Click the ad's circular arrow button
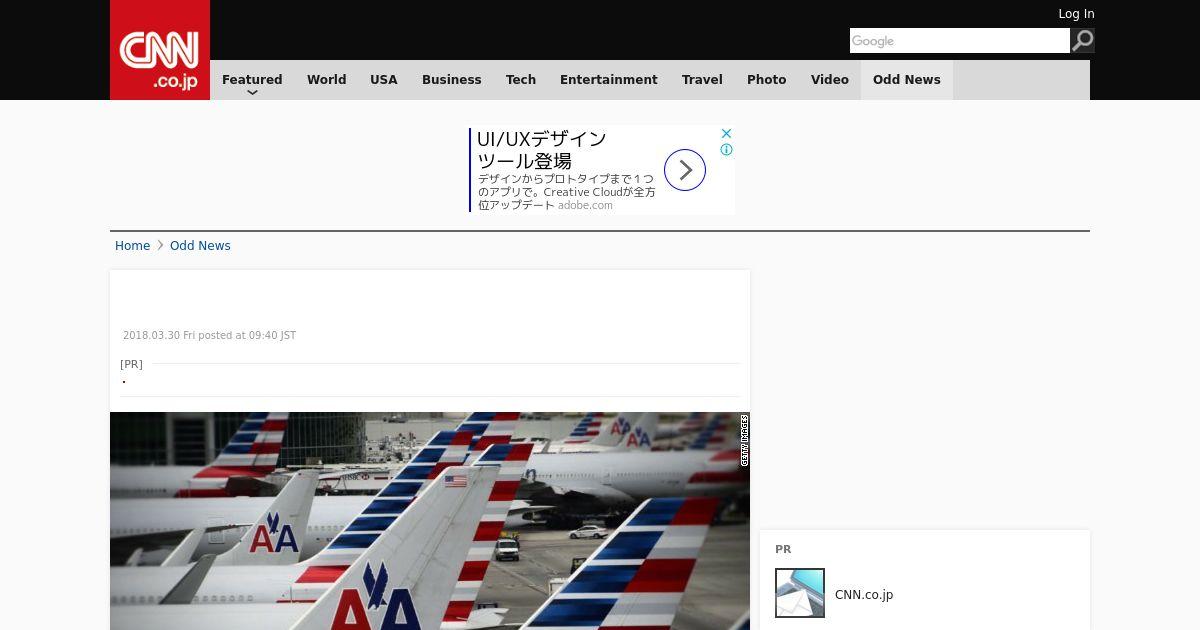Image resolution: width=1200 pixels, height=630 pixels. [685, 170]
